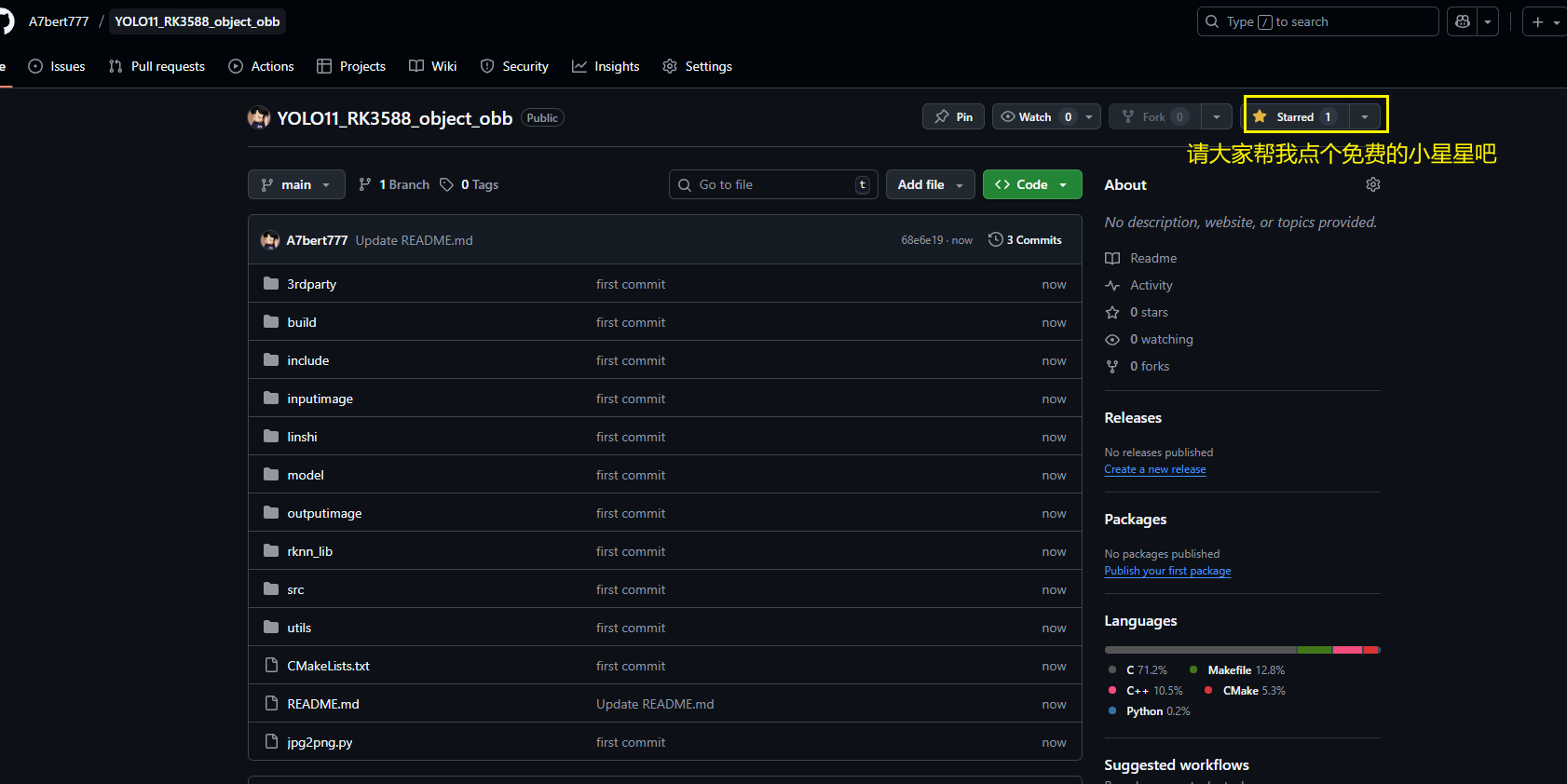Open the CMakeLists.txt file
The image size is (1567, 784).
coord(329,666)
